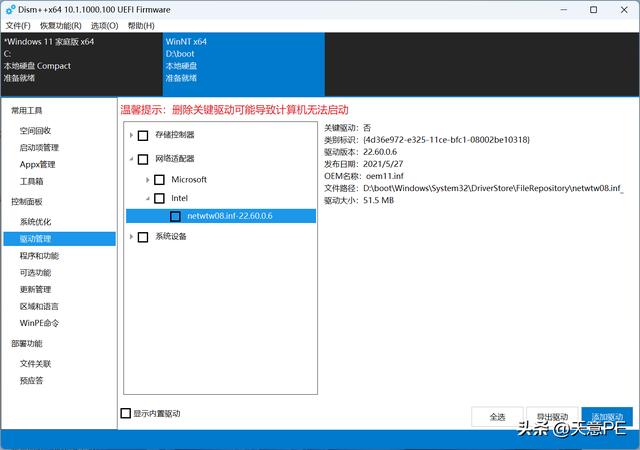Maximize the Dism++ window
The image size is (640, 450).
(x=594, y=10)
